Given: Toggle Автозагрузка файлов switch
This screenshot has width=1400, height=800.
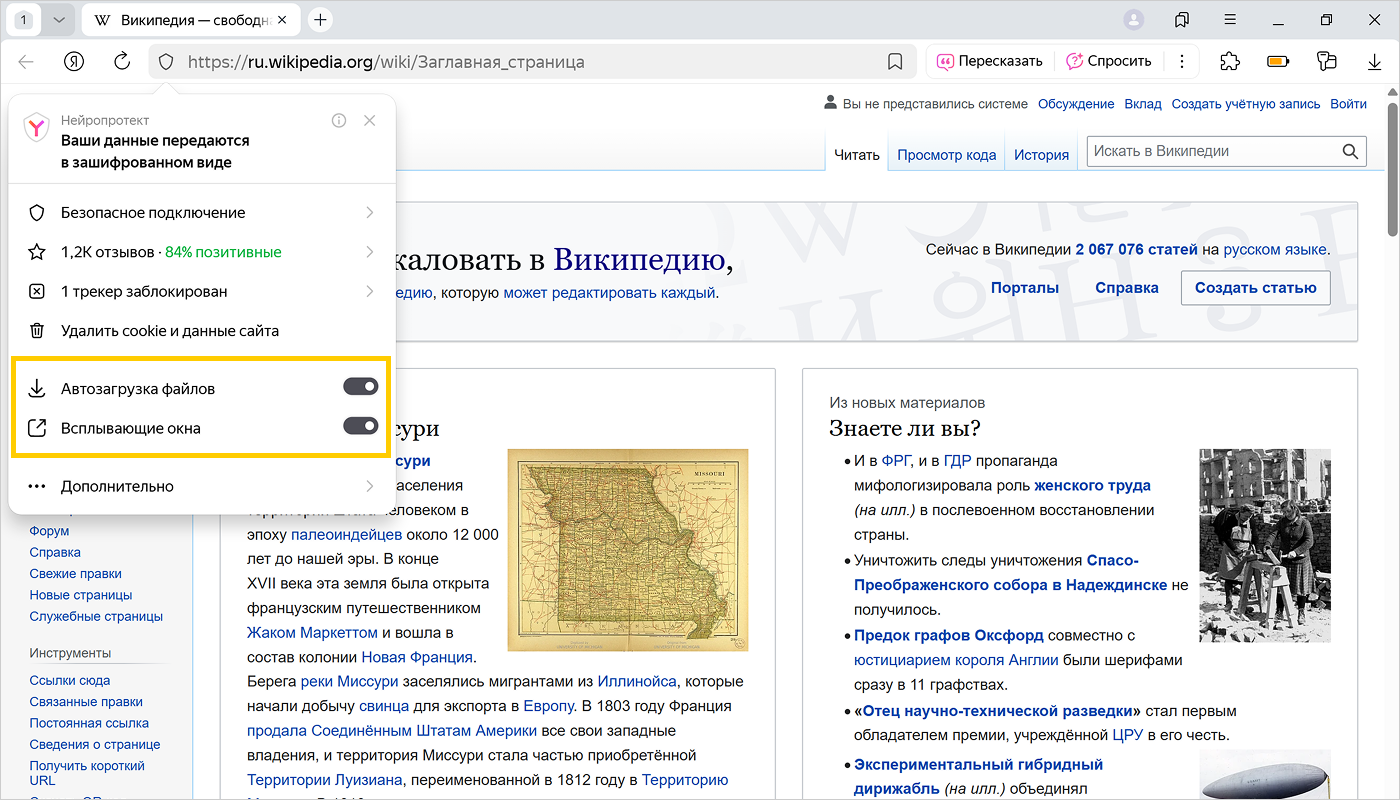Looking at the screenshot, I should (360, 388).
